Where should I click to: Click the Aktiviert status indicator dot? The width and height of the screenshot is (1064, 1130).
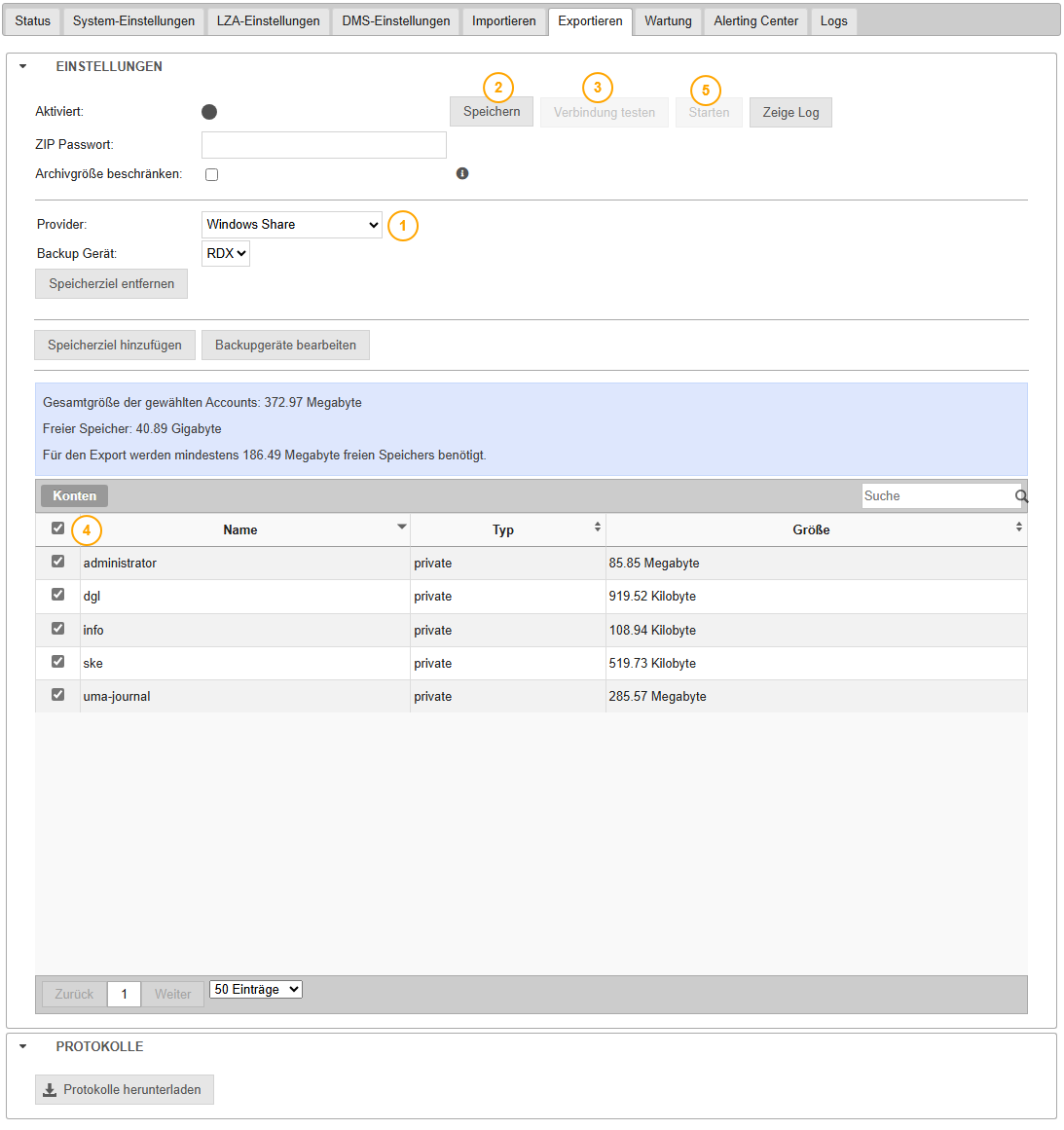pos(209,112)
